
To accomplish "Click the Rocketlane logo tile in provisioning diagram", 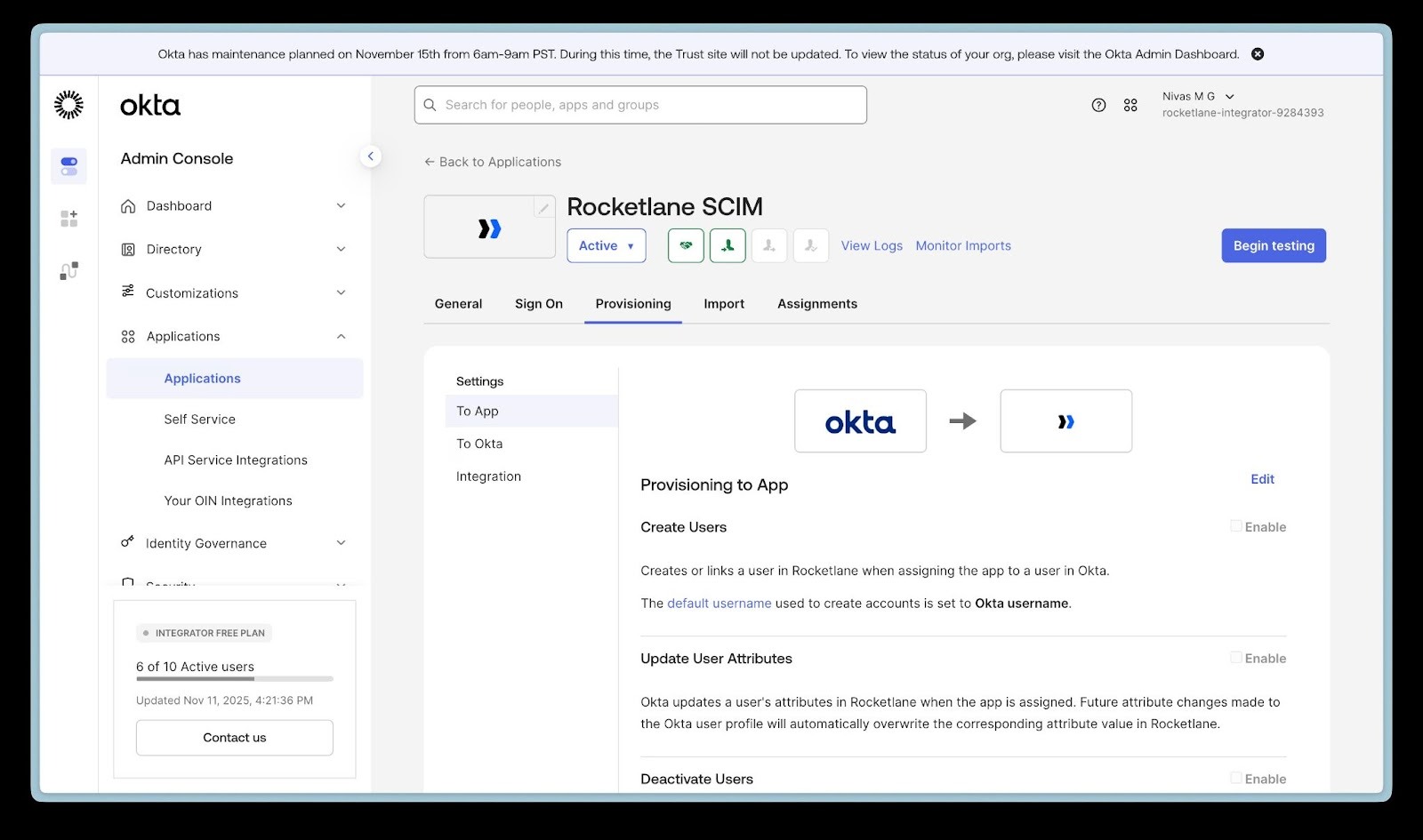I will [x=1066, y=421].
